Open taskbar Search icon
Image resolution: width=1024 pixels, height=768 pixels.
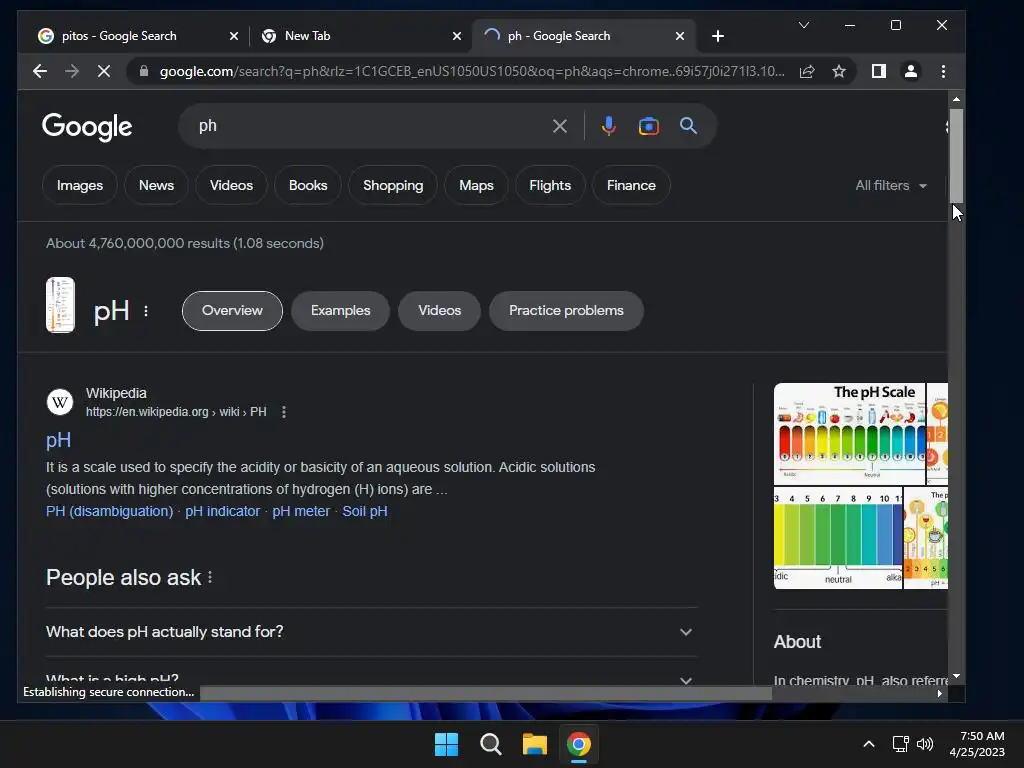[x=490, y=744]
